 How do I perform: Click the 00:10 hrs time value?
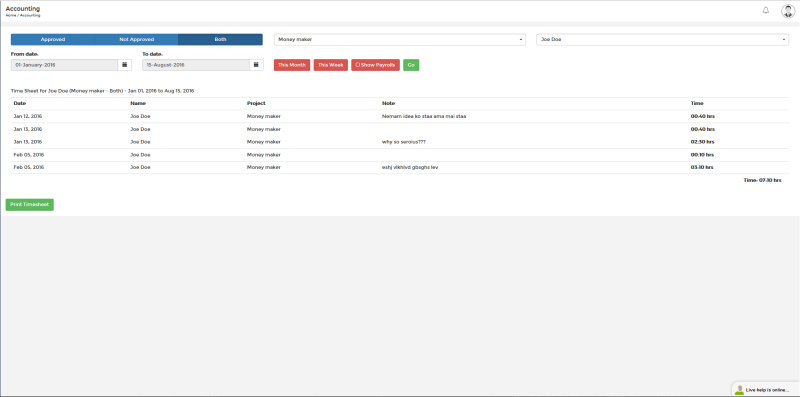703,155
